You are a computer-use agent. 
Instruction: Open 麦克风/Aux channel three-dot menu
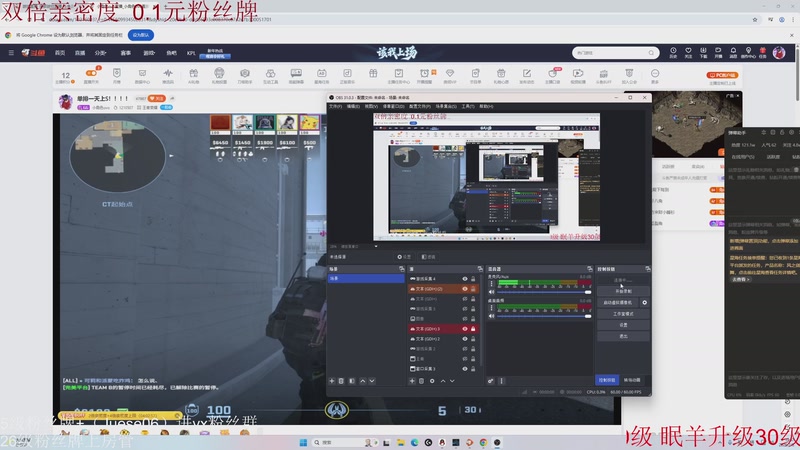492,284
